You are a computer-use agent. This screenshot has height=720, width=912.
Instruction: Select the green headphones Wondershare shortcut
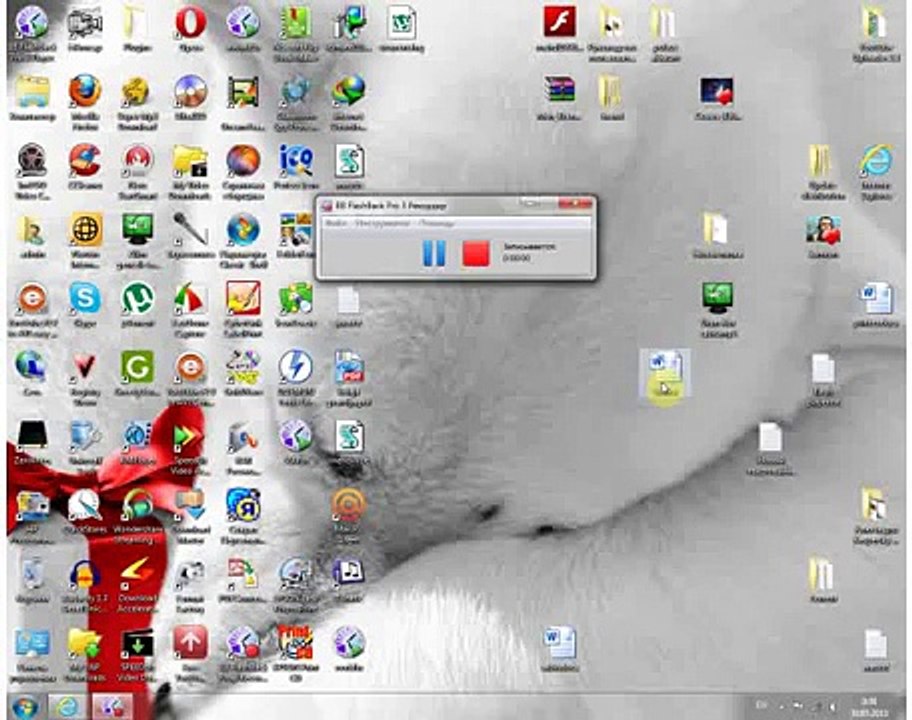click(137, 505)
